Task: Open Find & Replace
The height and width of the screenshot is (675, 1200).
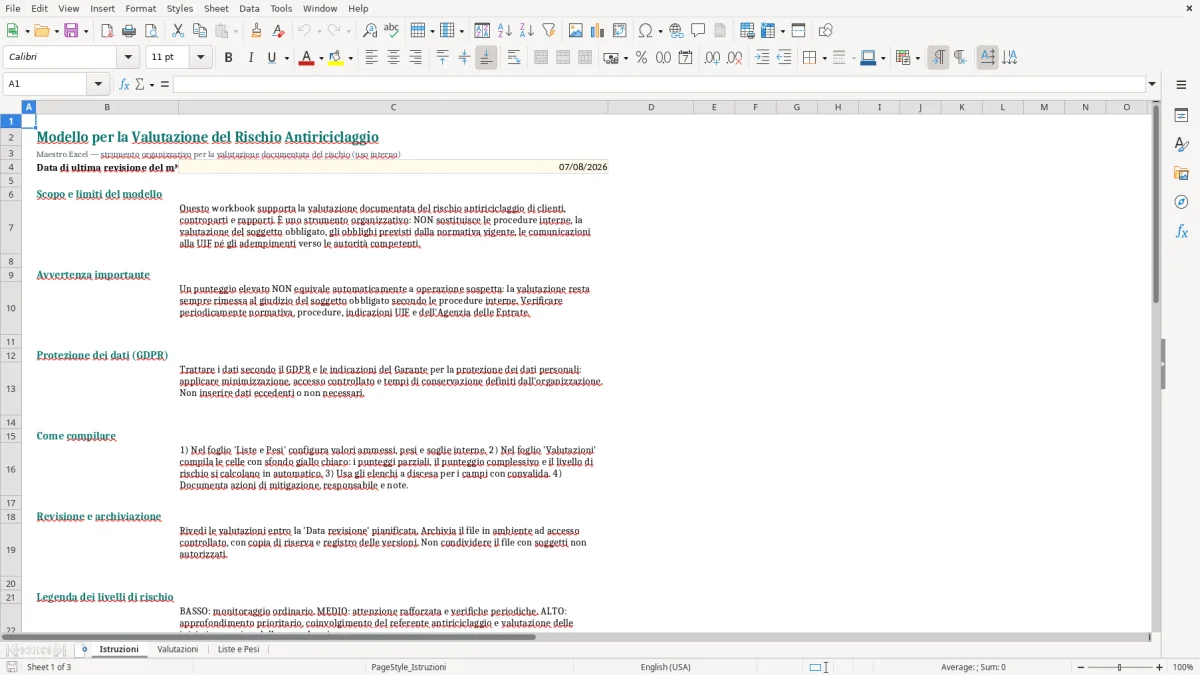Action: coord(369,31)
